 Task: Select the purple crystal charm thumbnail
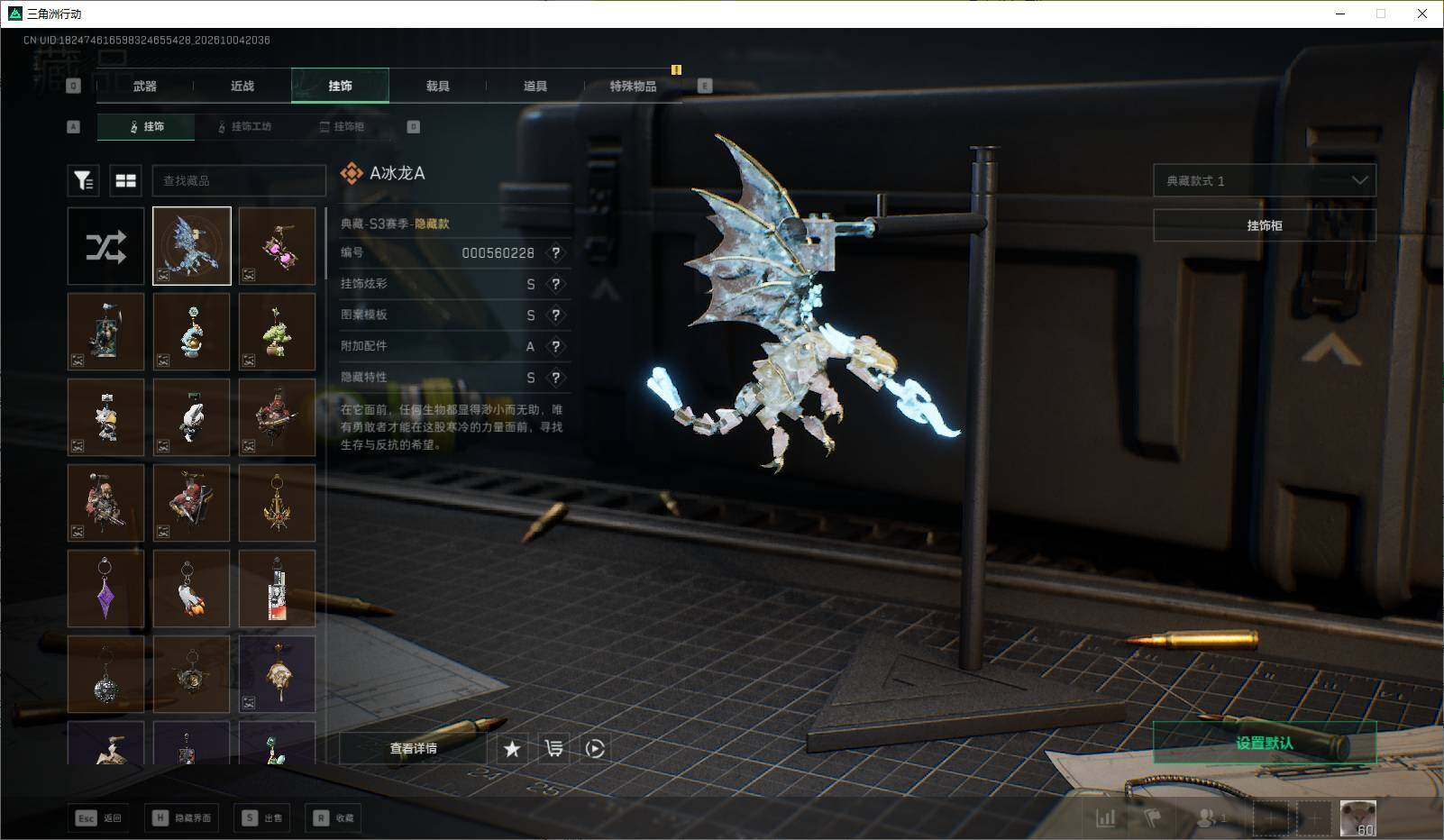coord(105,589)
